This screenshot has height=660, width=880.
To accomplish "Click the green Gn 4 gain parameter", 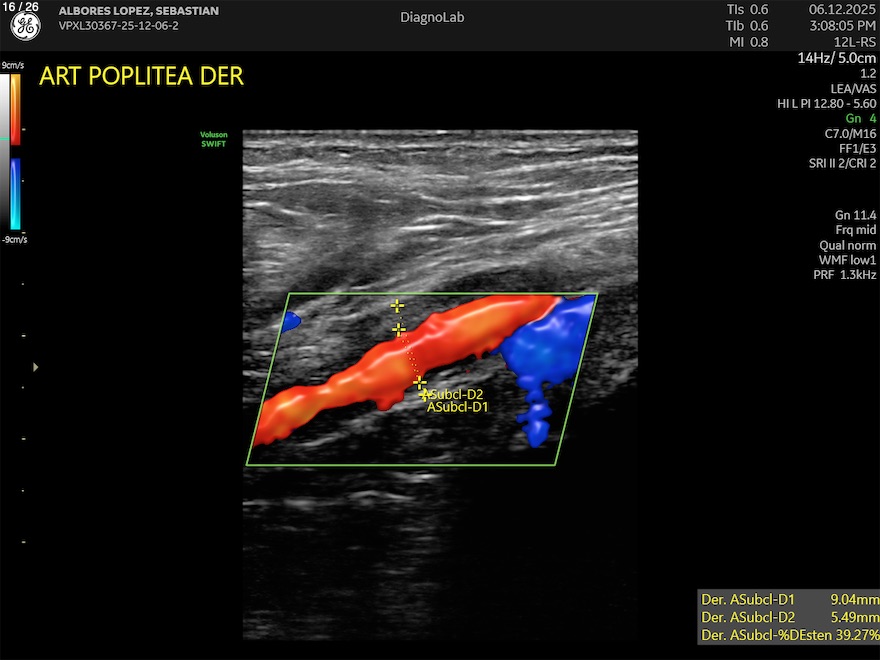I will [x=860, y=118].
